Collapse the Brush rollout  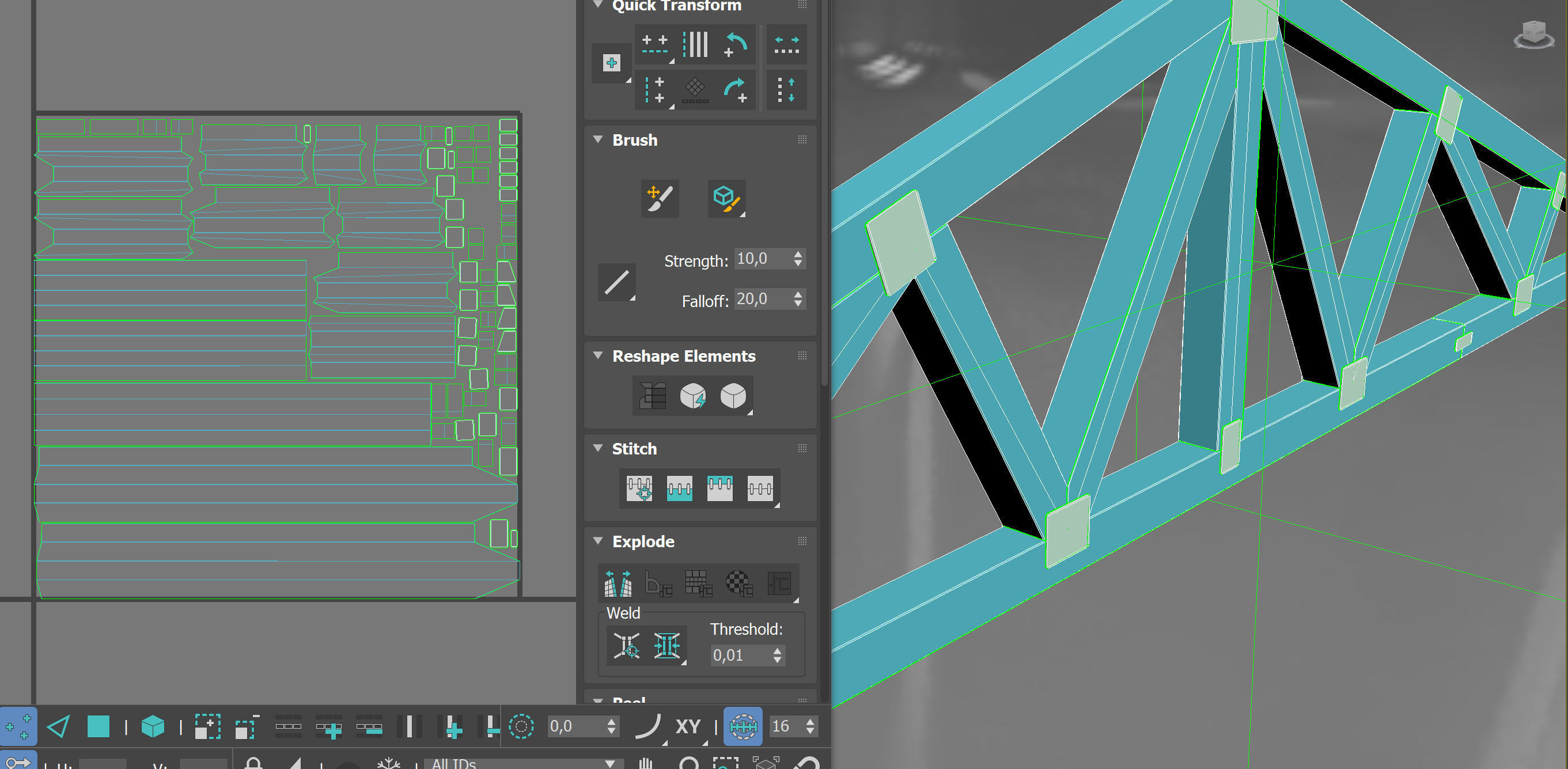[598, 139]
